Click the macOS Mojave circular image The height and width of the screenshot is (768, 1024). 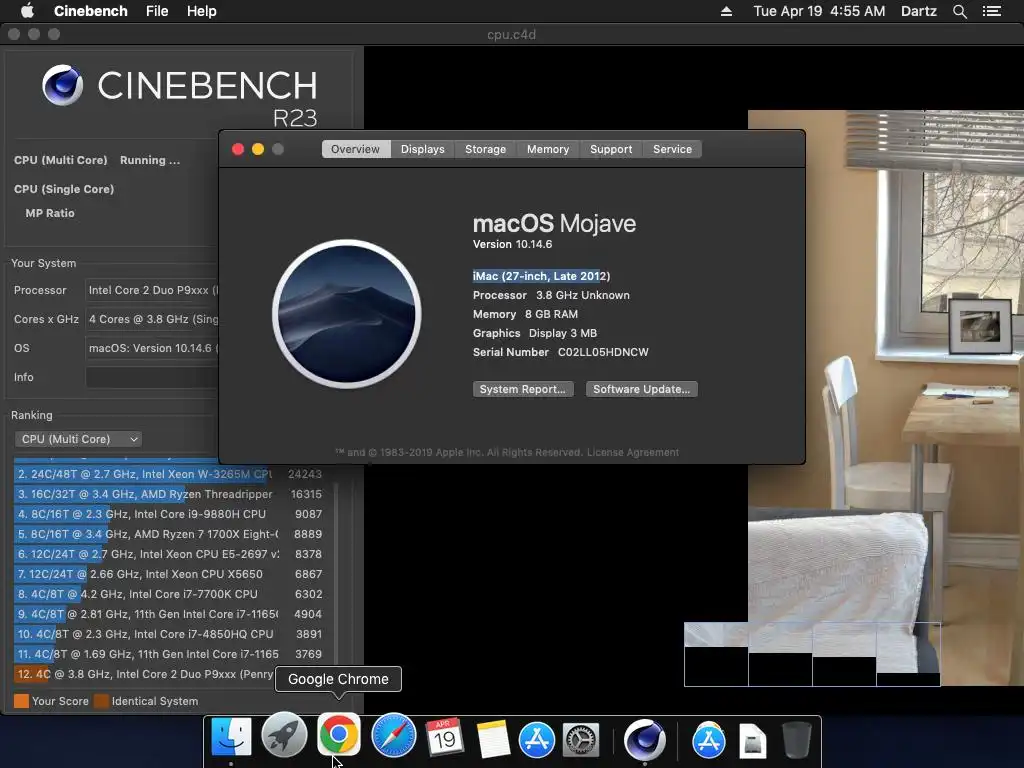pyautogui.click(x=347, y=314)
